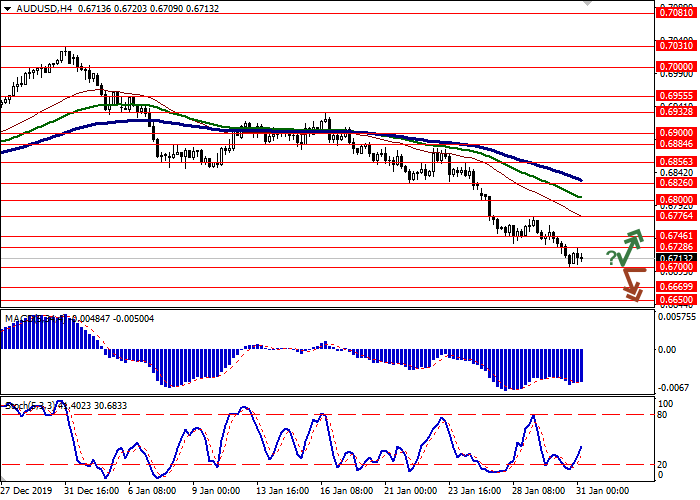
Task: Click the 0.6856 price level label
Action: click(675, 160)
